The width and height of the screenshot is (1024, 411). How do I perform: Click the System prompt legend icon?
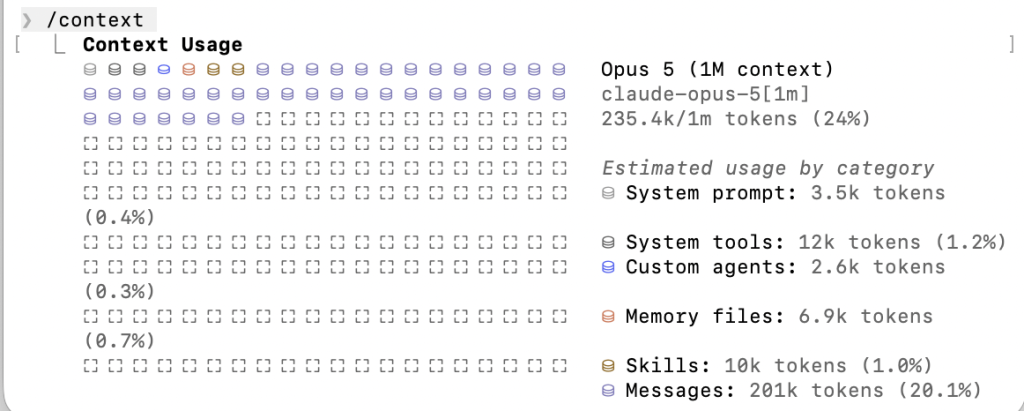click(608, 194)
